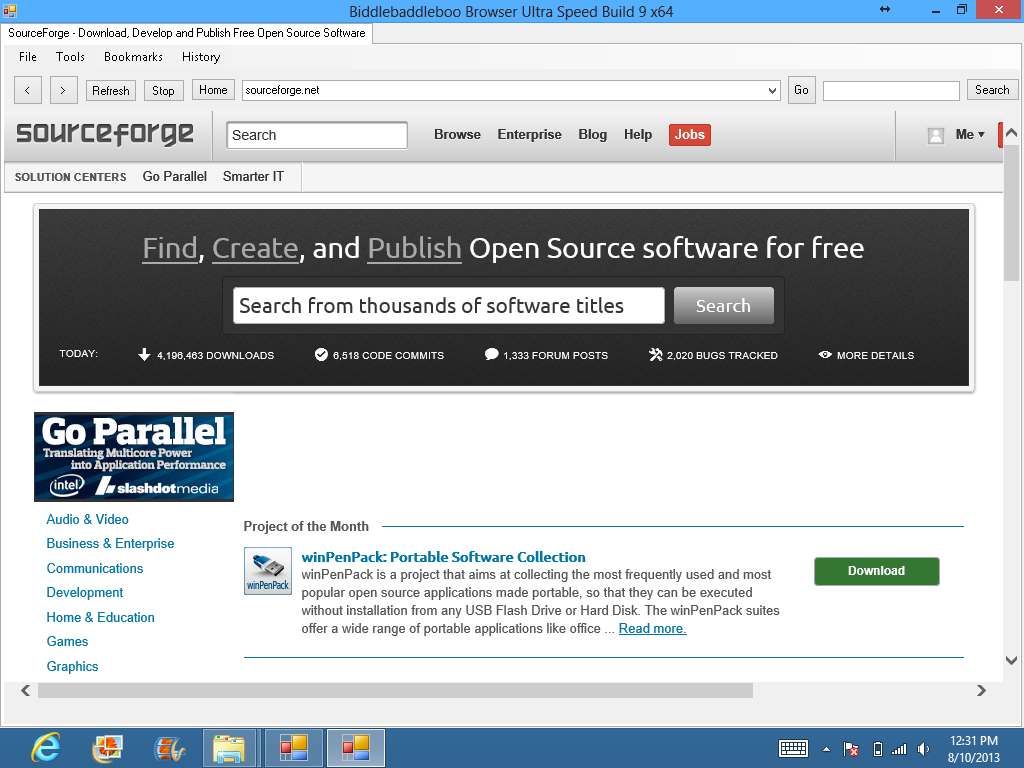Image resolution: width=1024 pixels, height=768 pixels.
Task: Click the green Download button
Action: [x=876, y=571]
